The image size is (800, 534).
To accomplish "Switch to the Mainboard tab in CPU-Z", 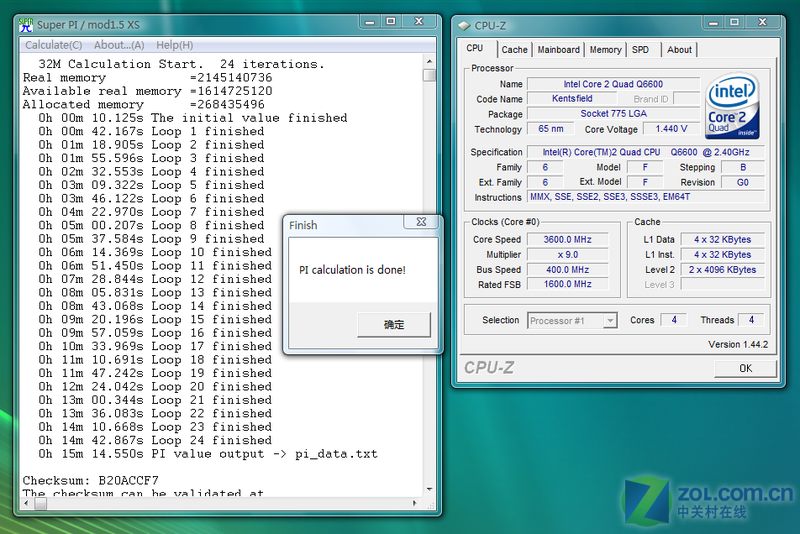I will (x=559, y=49).
